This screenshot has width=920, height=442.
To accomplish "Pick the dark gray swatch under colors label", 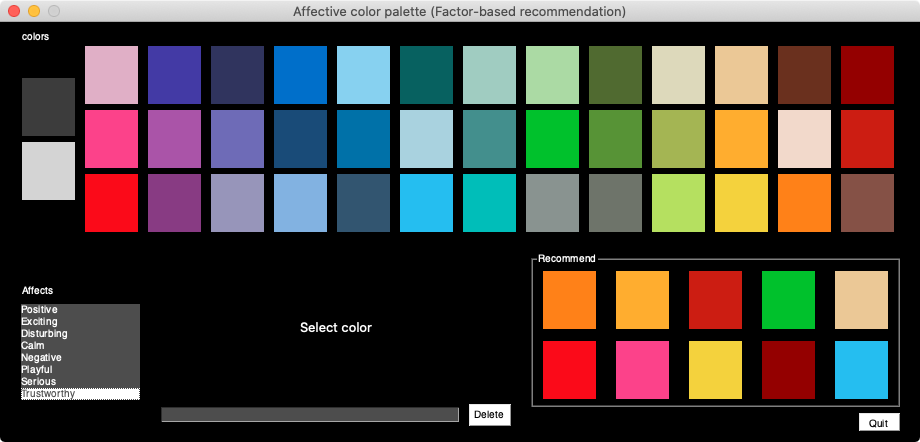I will tap(48, 107).
